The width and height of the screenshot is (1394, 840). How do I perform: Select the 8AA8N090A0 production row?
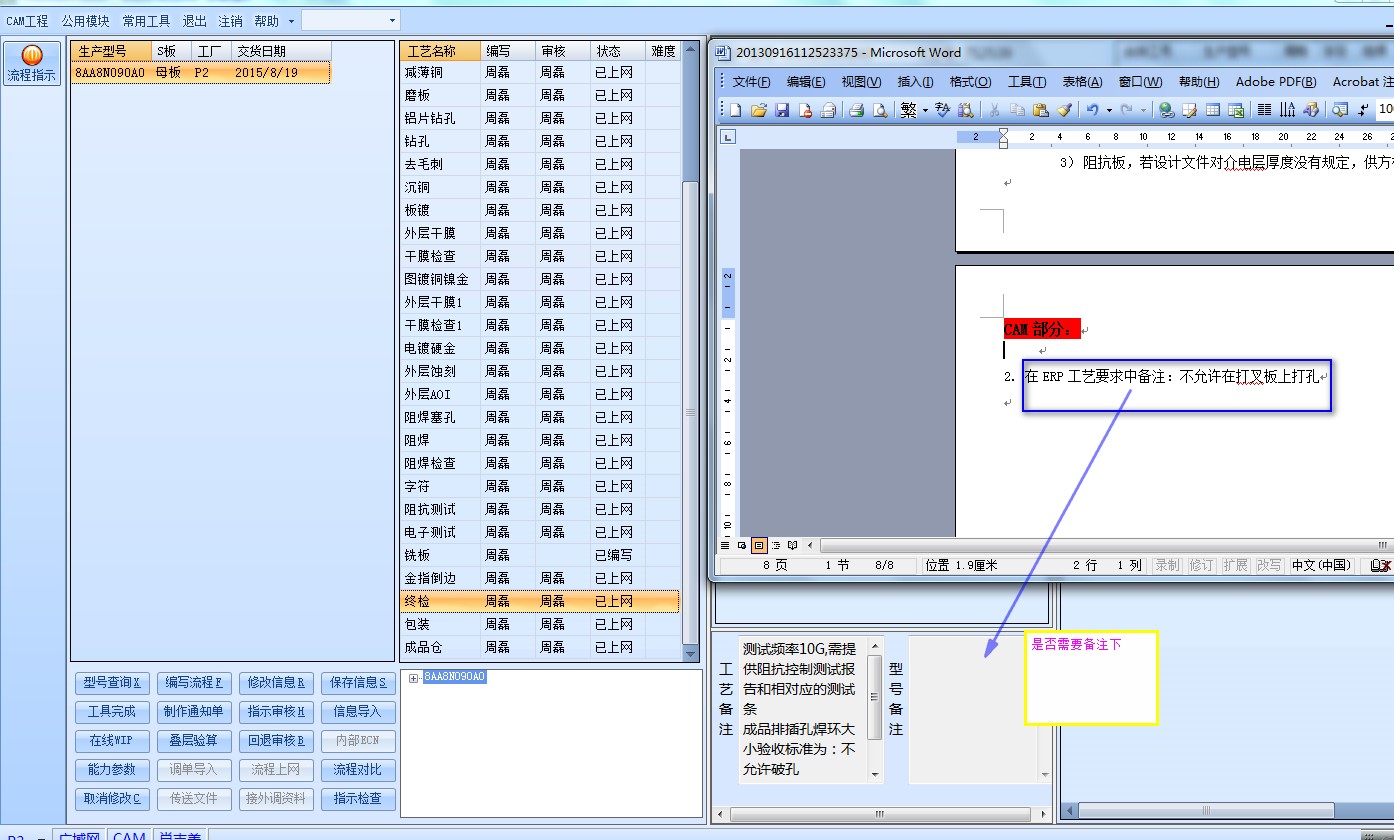(x=200, y=73)
